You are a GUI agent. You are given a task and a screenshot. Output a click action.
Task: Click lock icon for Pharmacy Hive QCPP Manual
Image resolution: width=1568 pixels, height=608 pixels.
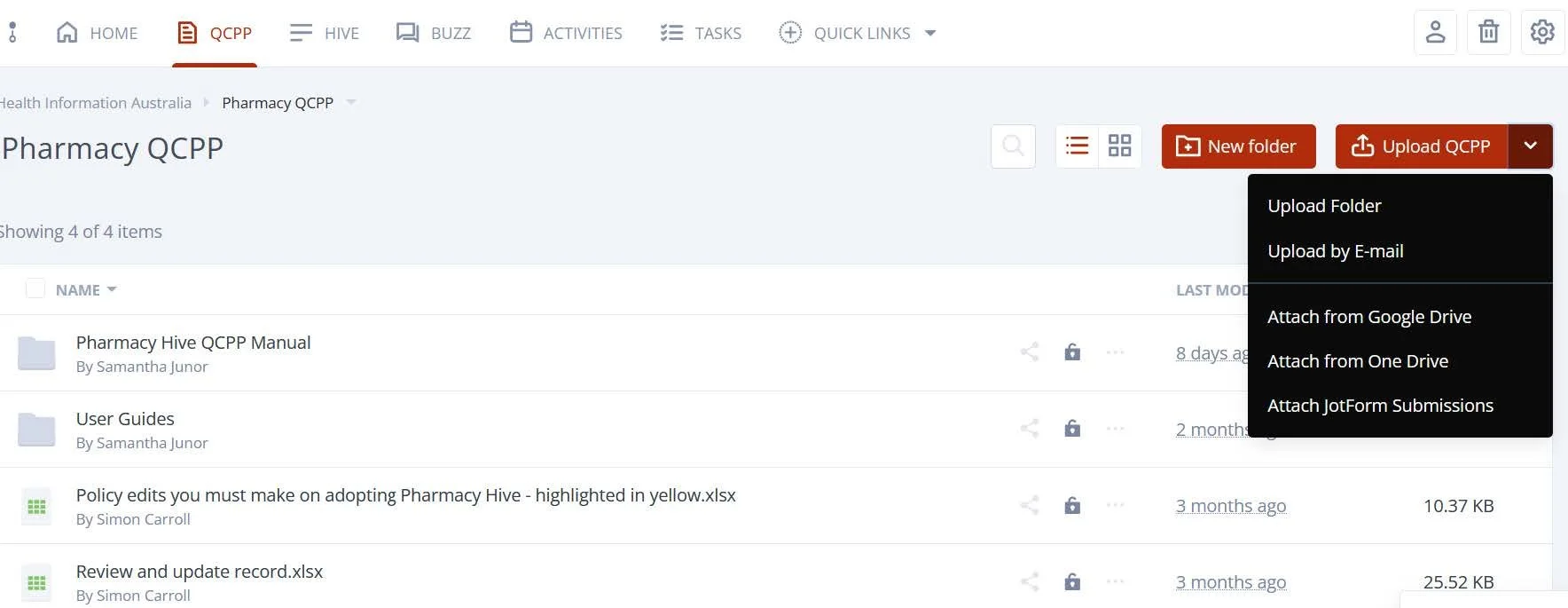(x=1072, y=352)
